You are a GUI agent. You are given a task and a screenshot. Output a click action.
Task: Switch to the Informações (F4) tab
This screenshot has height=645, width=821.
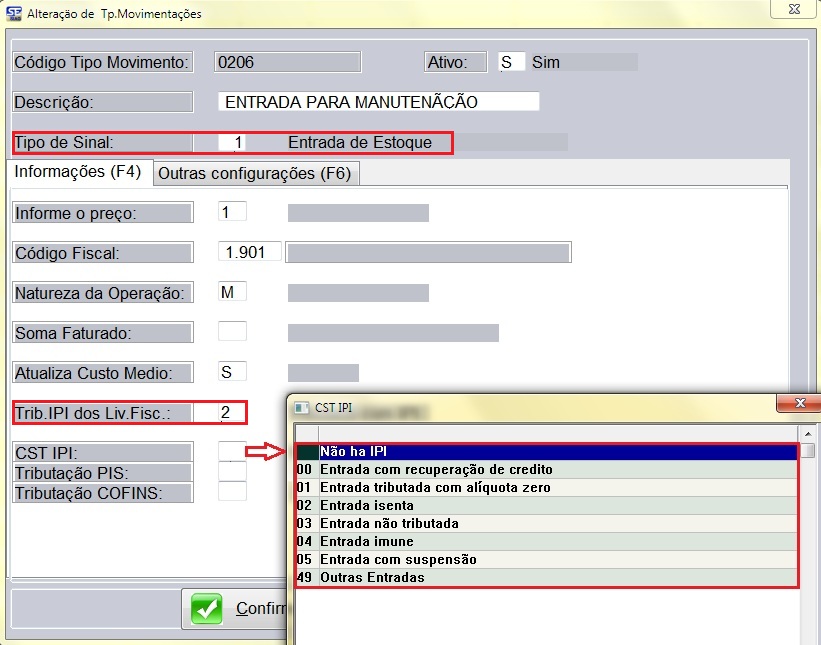click(x=78, y=172)
